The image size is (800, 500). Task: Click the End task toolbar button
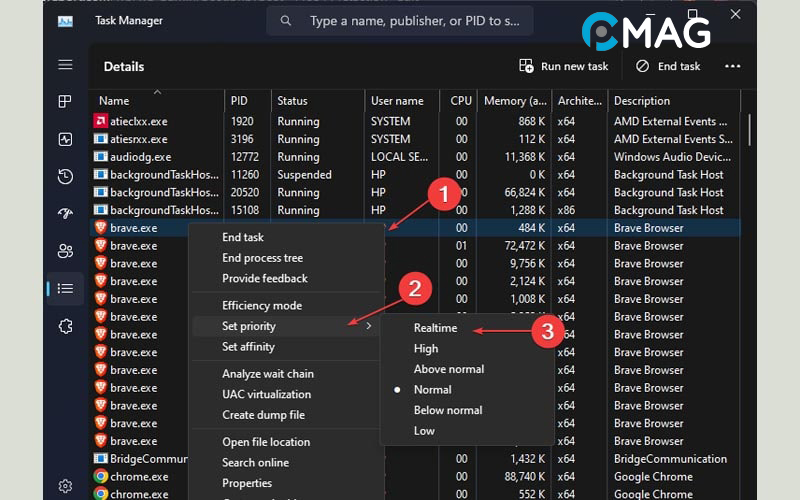(x=667, y=66)
